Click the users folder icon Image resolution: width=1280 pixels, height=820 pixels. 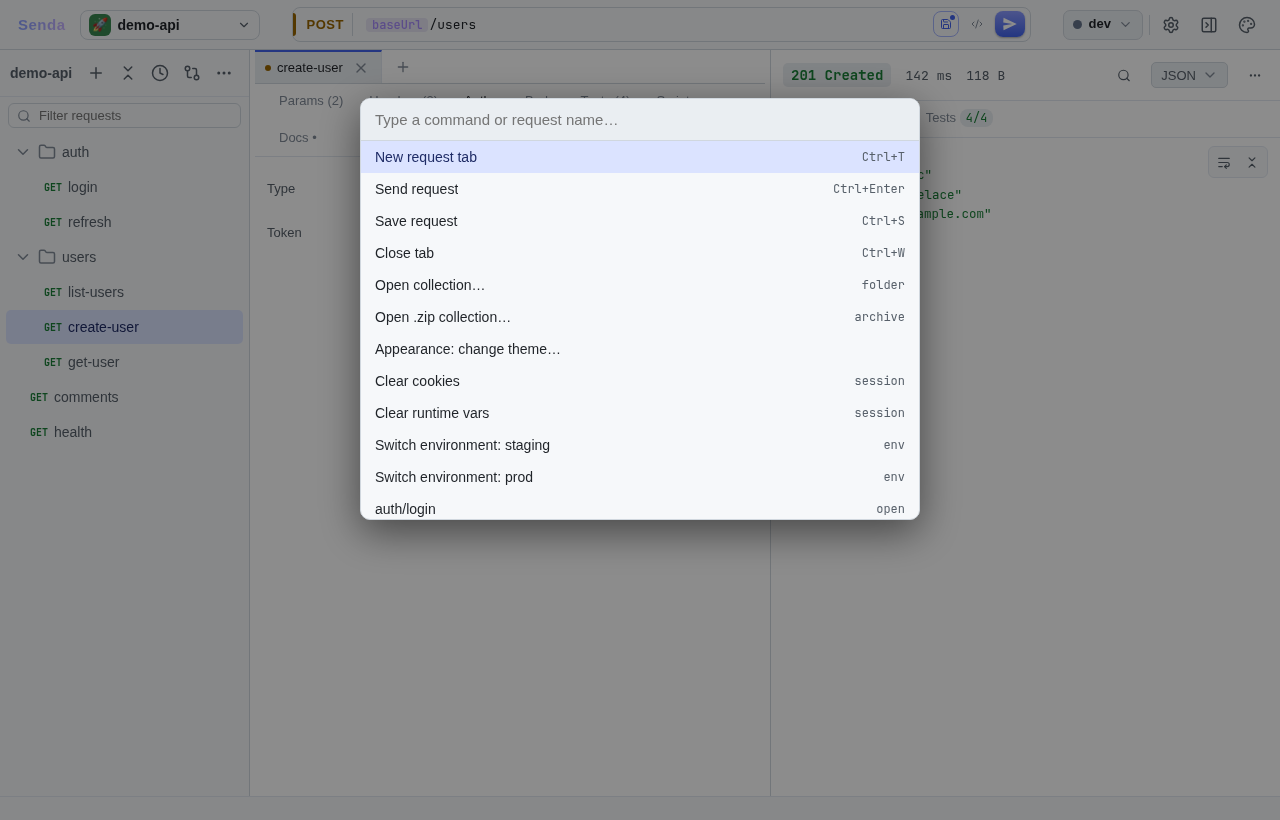(47, 257)
